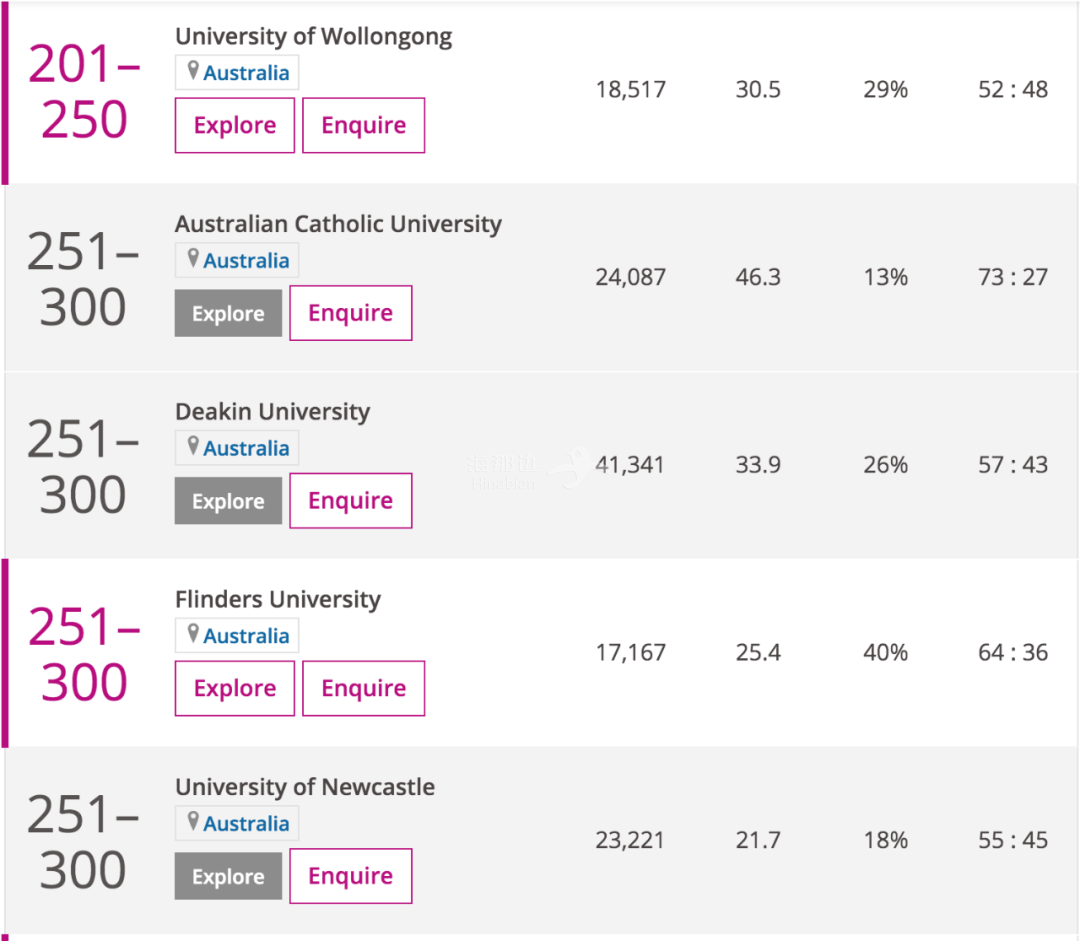Click Explore for University of Newcastle
1080x941 pixels.
228,876
